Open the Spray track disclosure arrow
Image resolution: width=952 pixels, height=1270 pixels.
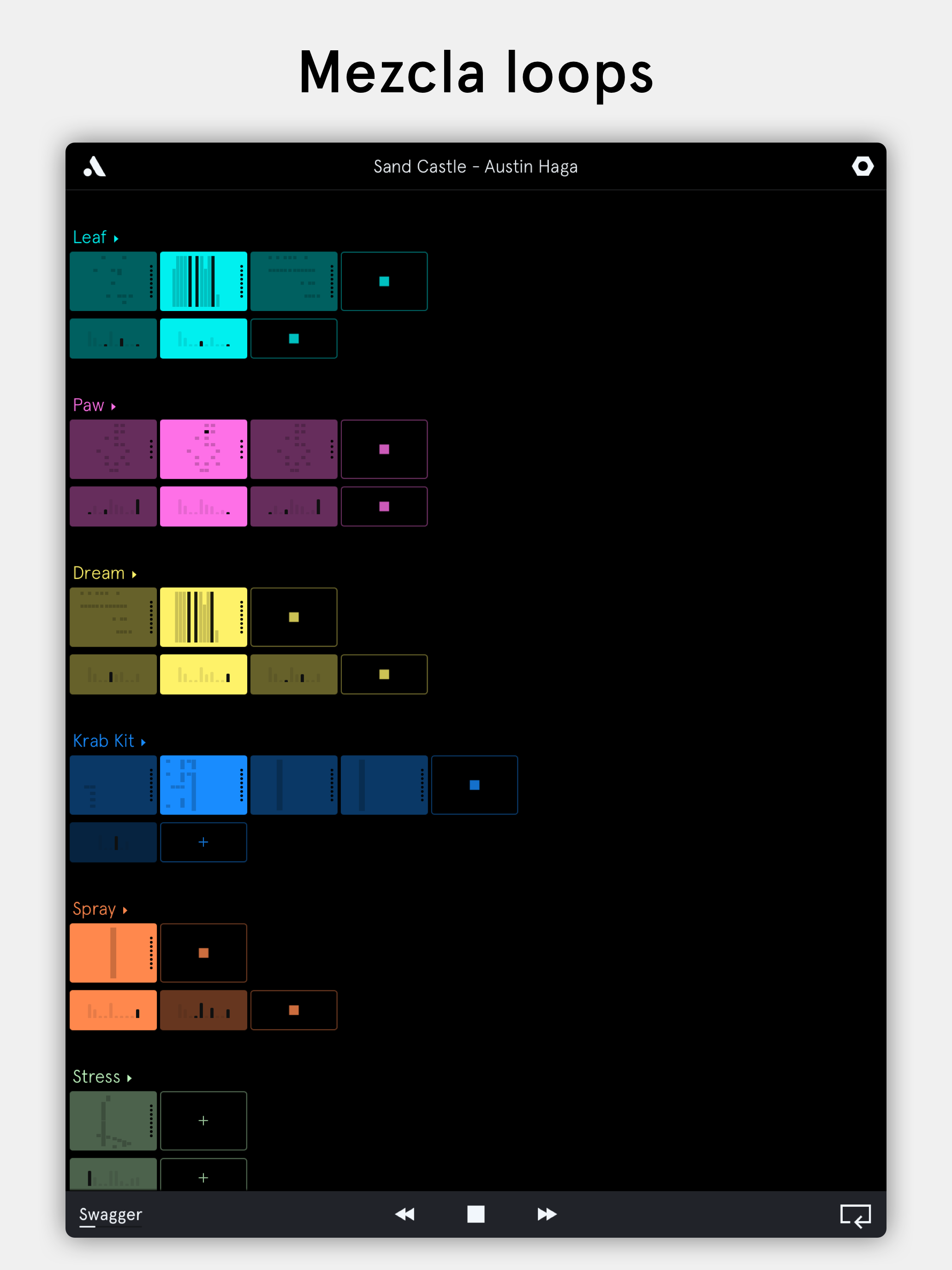tap(125, 910)
